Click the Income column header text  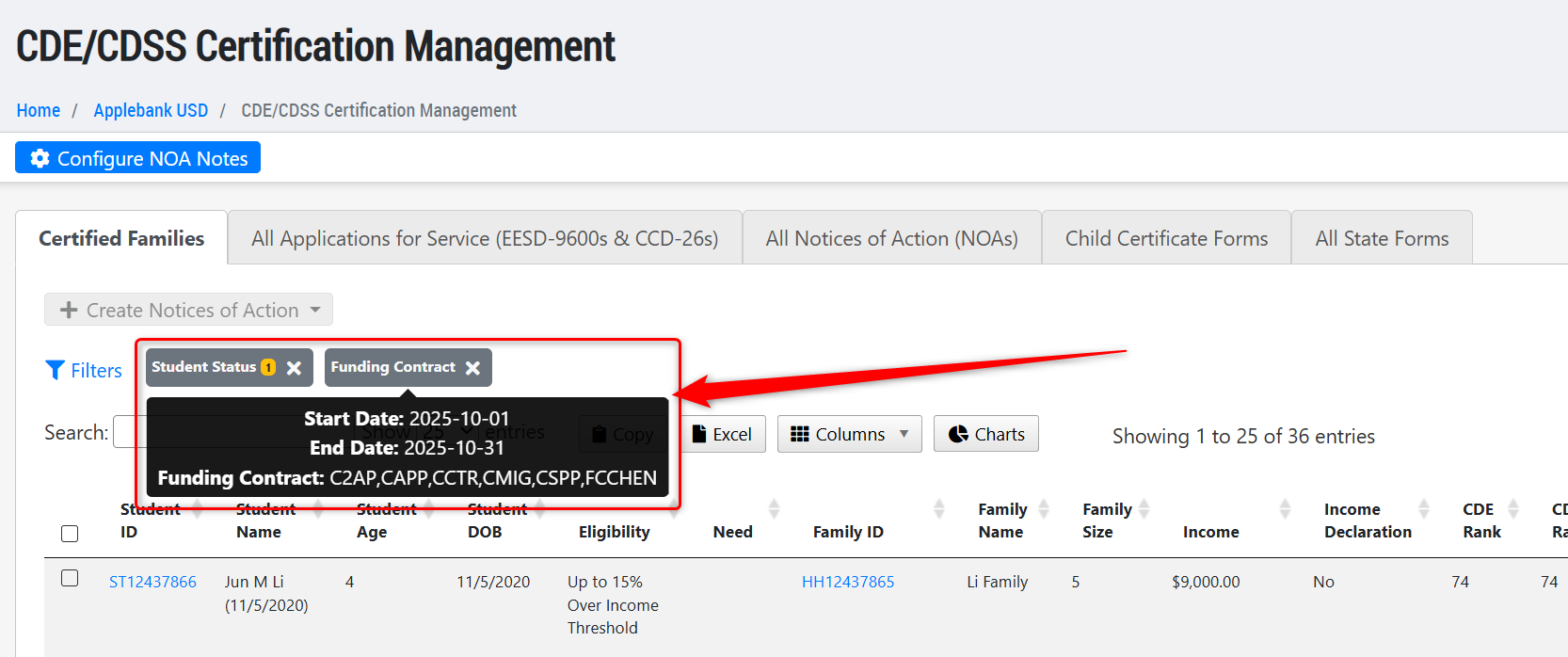(1210, 532)
